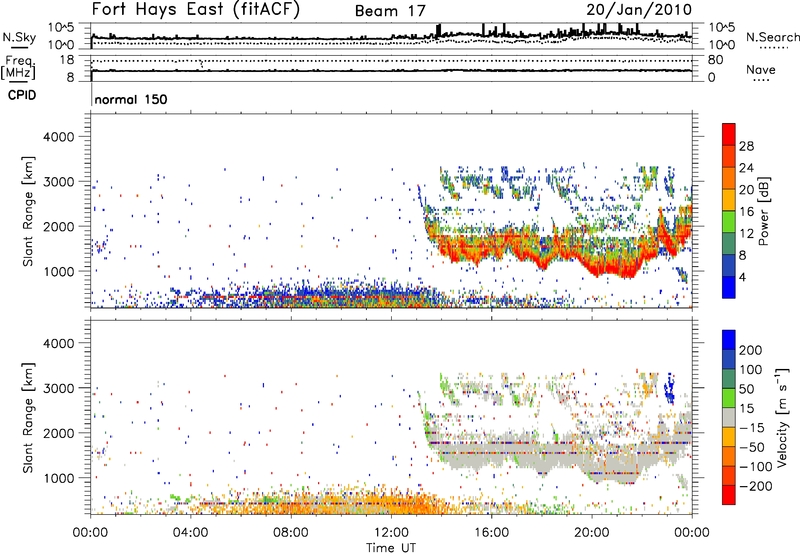Click '1000' tick on the power panel

click(x=58, y=271)
